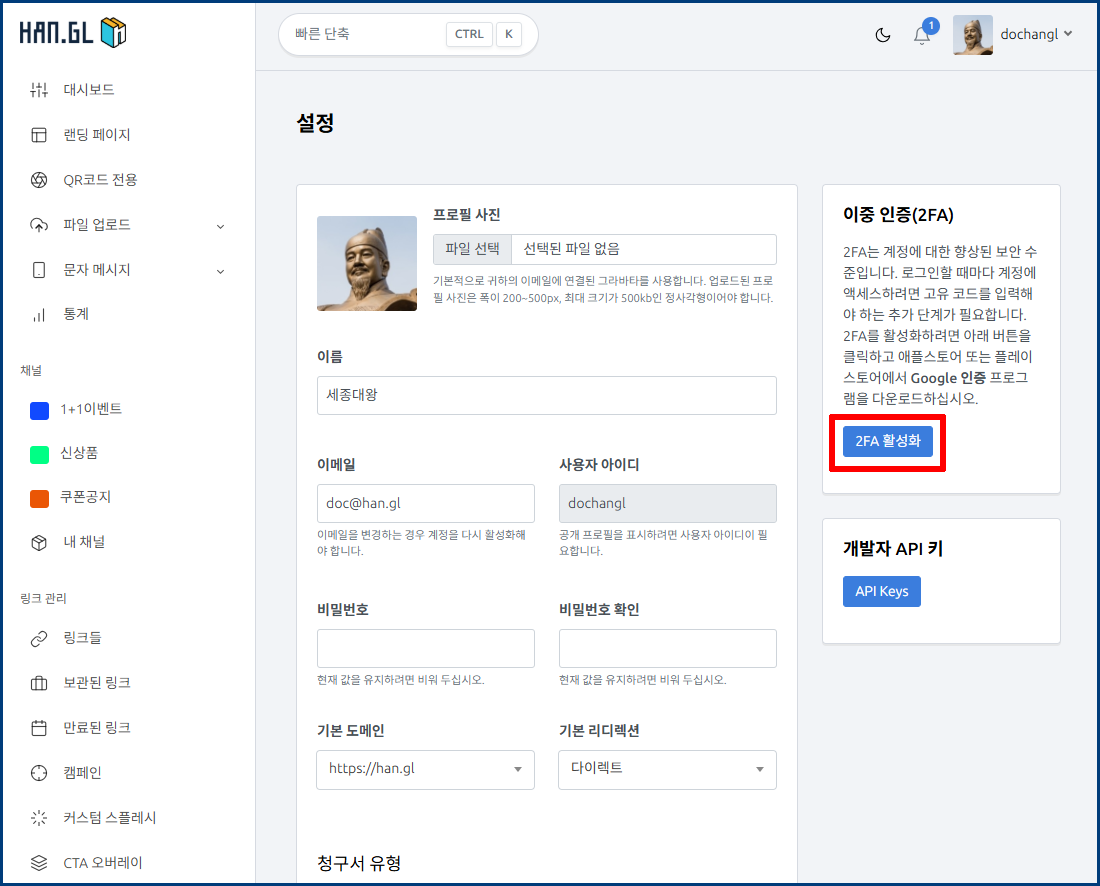Open the dochangl account dropdown

click(1036, 34)
